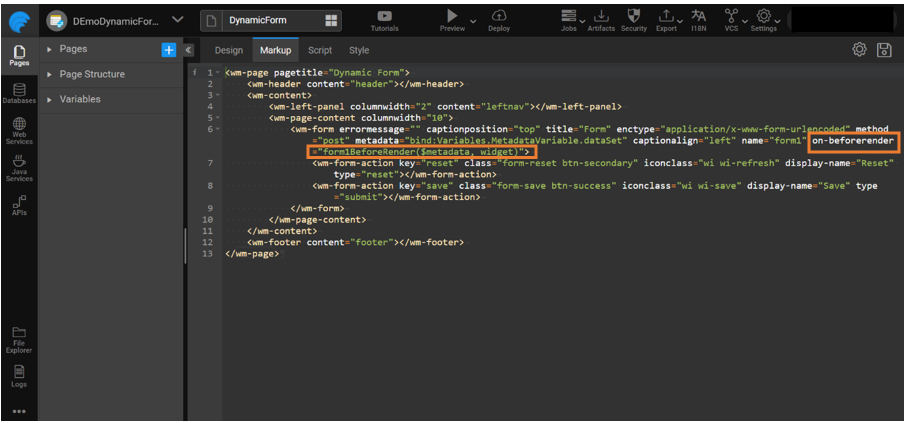Open the project name dropdown
This screenshot has height=423, width=907.
pyautogui.click(x=178, y=19)
